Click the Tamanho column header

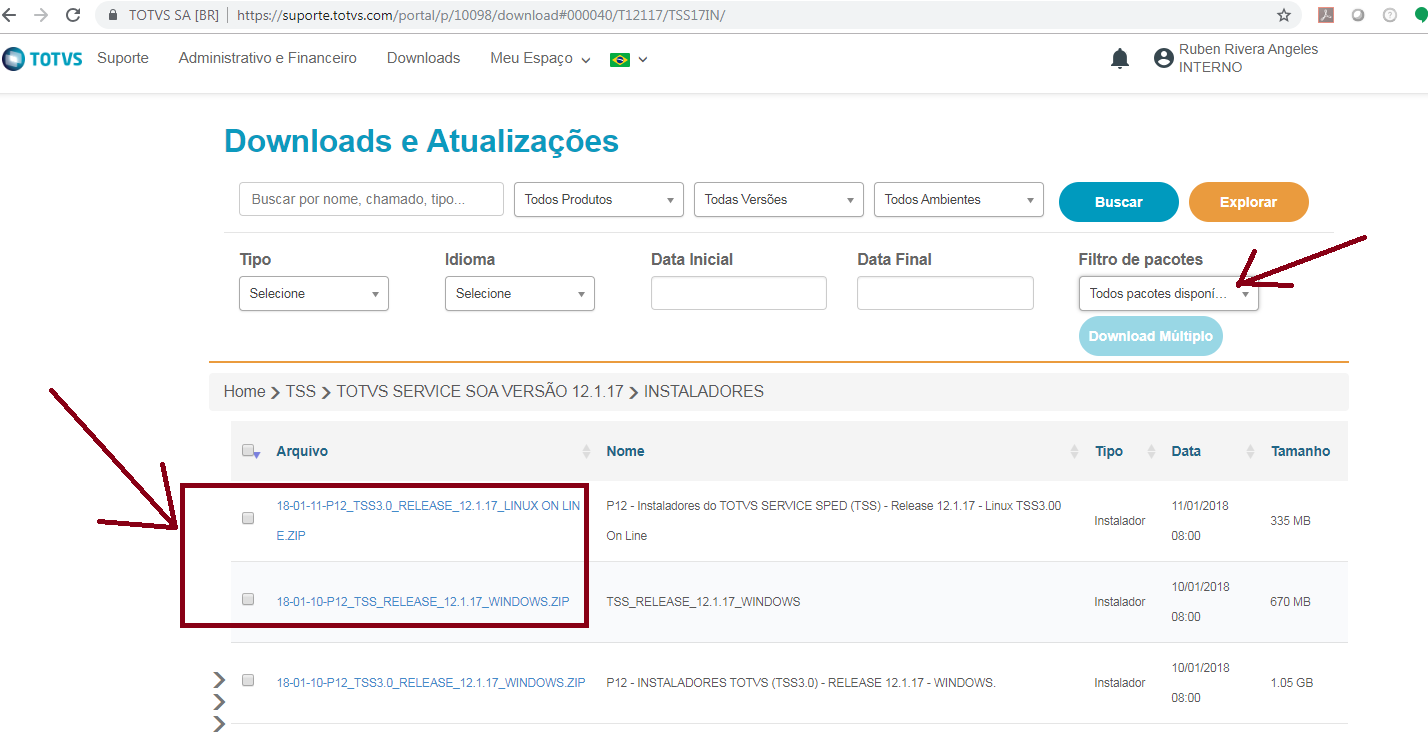[x=1300, y=451]
